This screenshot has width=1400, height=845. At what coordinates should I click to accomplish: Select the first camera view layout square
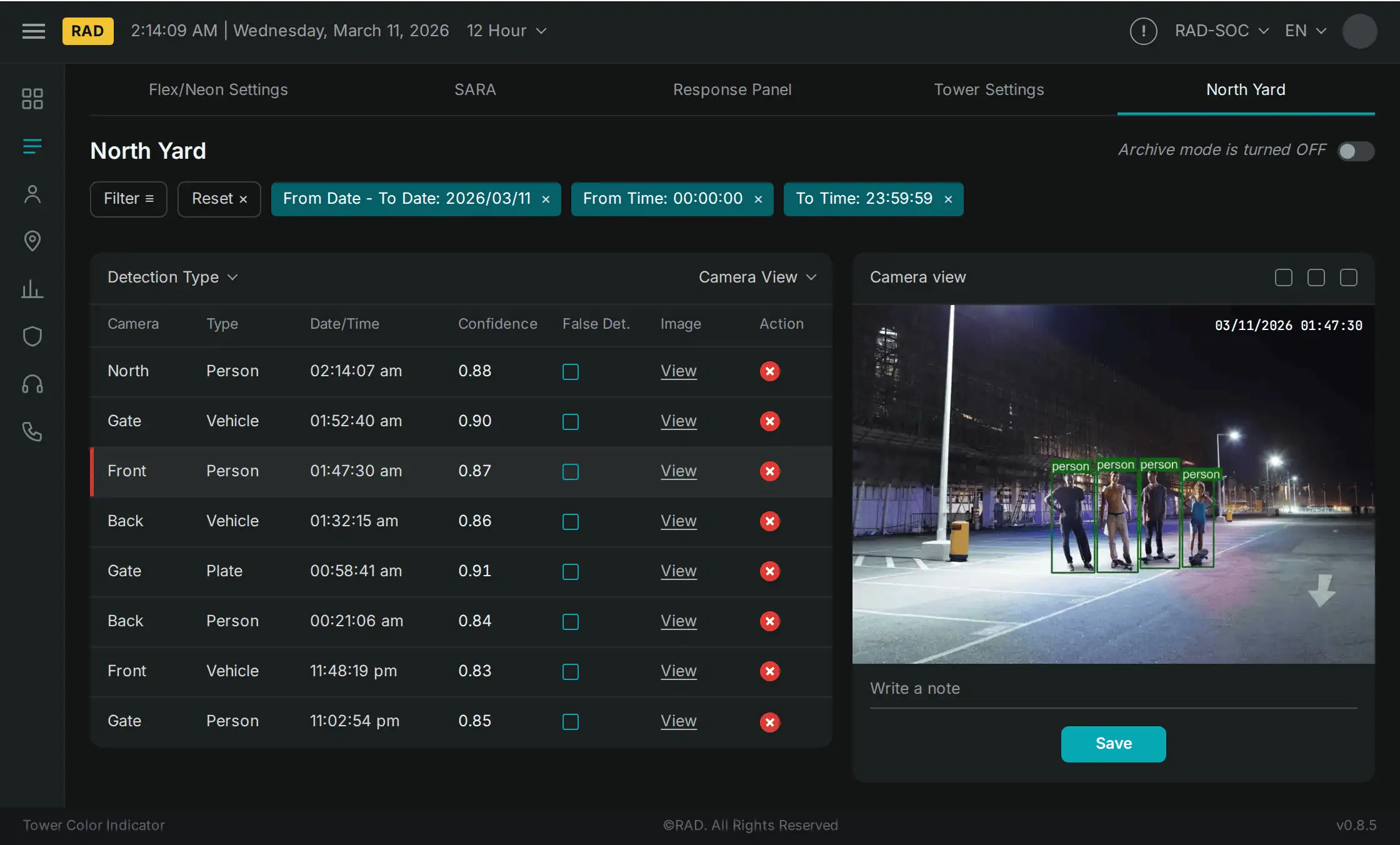1284,277
